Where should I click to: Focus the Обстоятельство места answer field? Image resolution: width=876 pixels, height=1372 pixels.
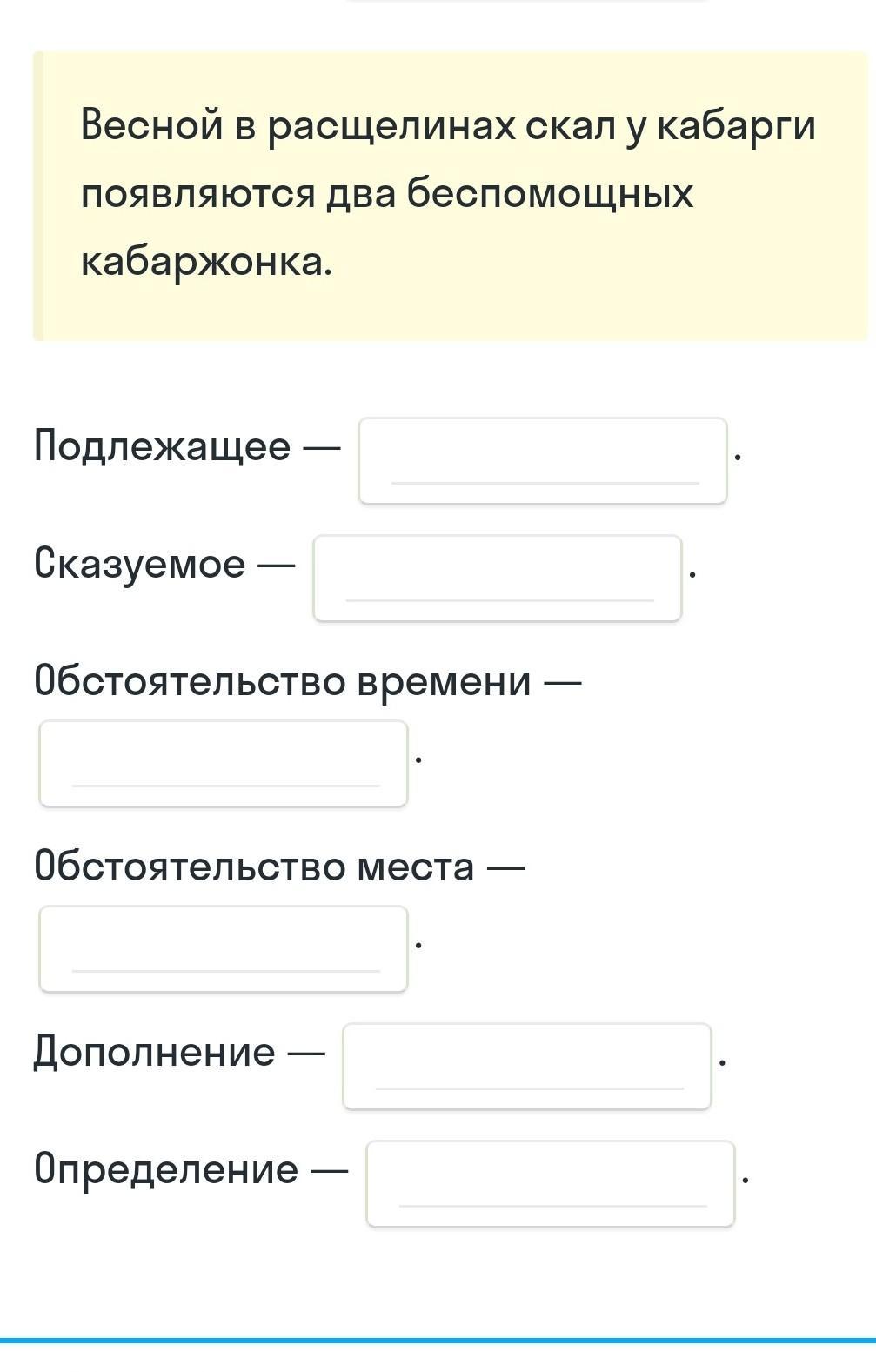(x=224, y=948)
